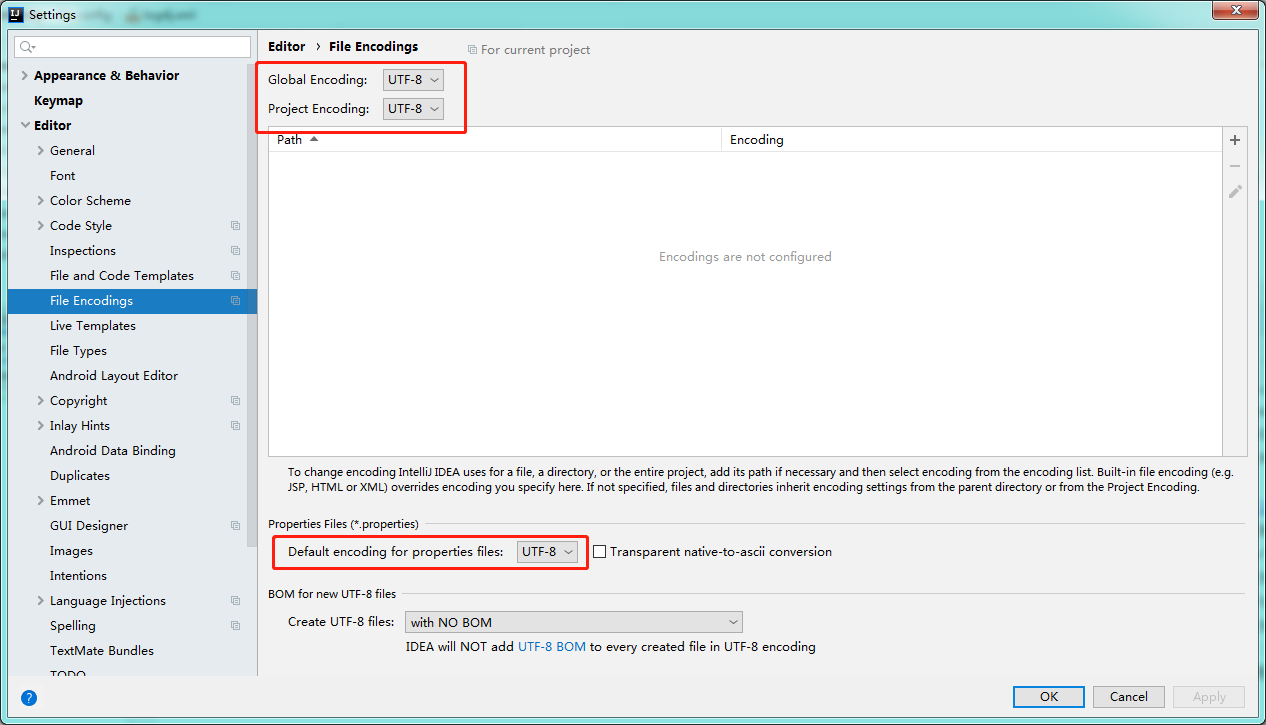Viewport: 1266px width, 725px height.
Task: Expand the Emmet node
Action: pyautogui.click(x=41, y=501)
